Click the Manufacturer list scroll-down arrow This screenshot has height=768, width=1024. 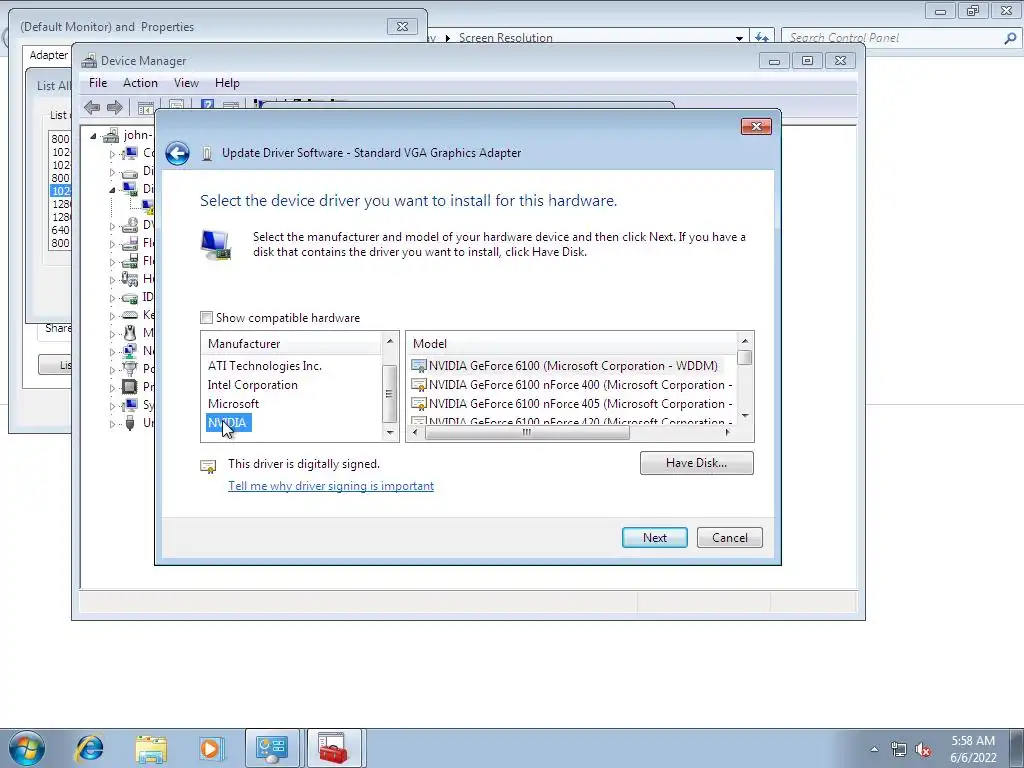coord(390,432)
